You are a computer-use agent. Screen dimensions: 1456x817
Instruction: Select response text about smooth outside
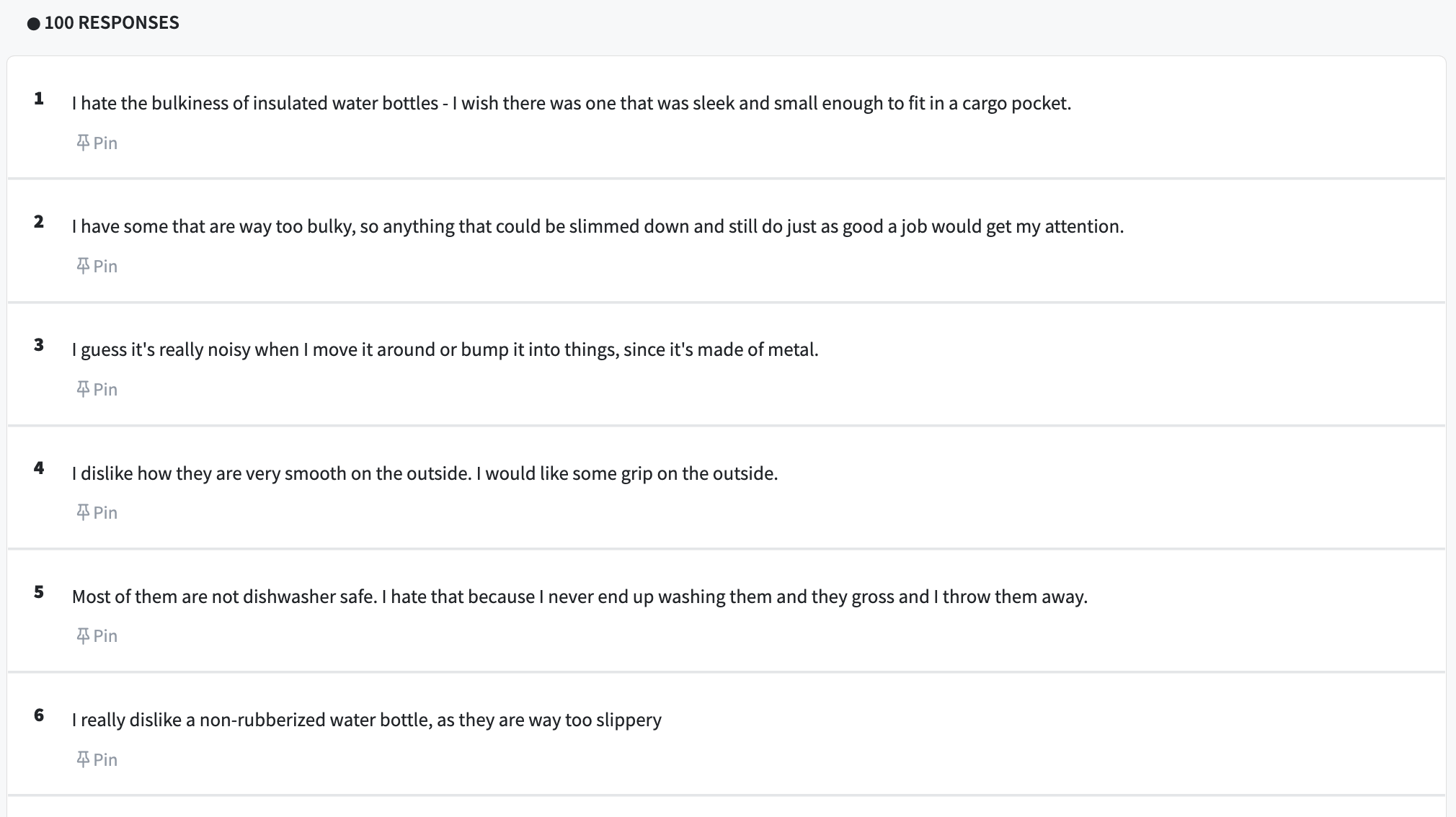(425, 473)
